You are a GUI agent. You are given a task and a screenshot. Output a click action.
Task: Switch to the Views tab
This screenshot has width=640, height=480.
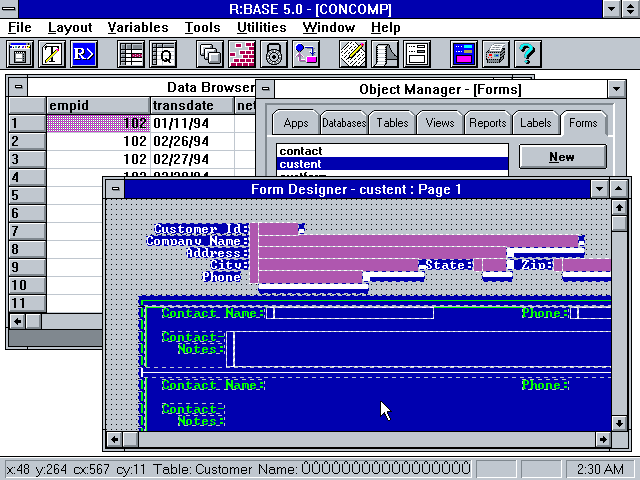[x=440, y=123]
